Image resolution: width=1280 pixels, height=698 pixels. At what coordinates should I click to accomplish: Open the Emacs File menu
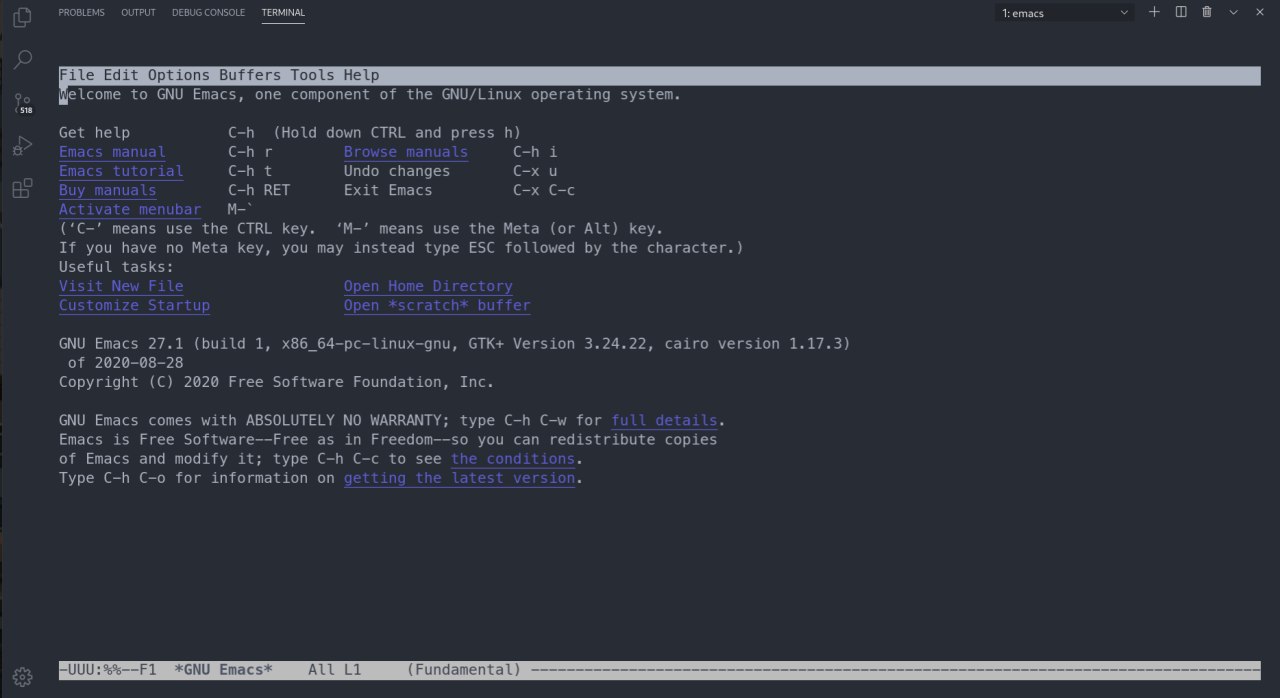point(77,76)
